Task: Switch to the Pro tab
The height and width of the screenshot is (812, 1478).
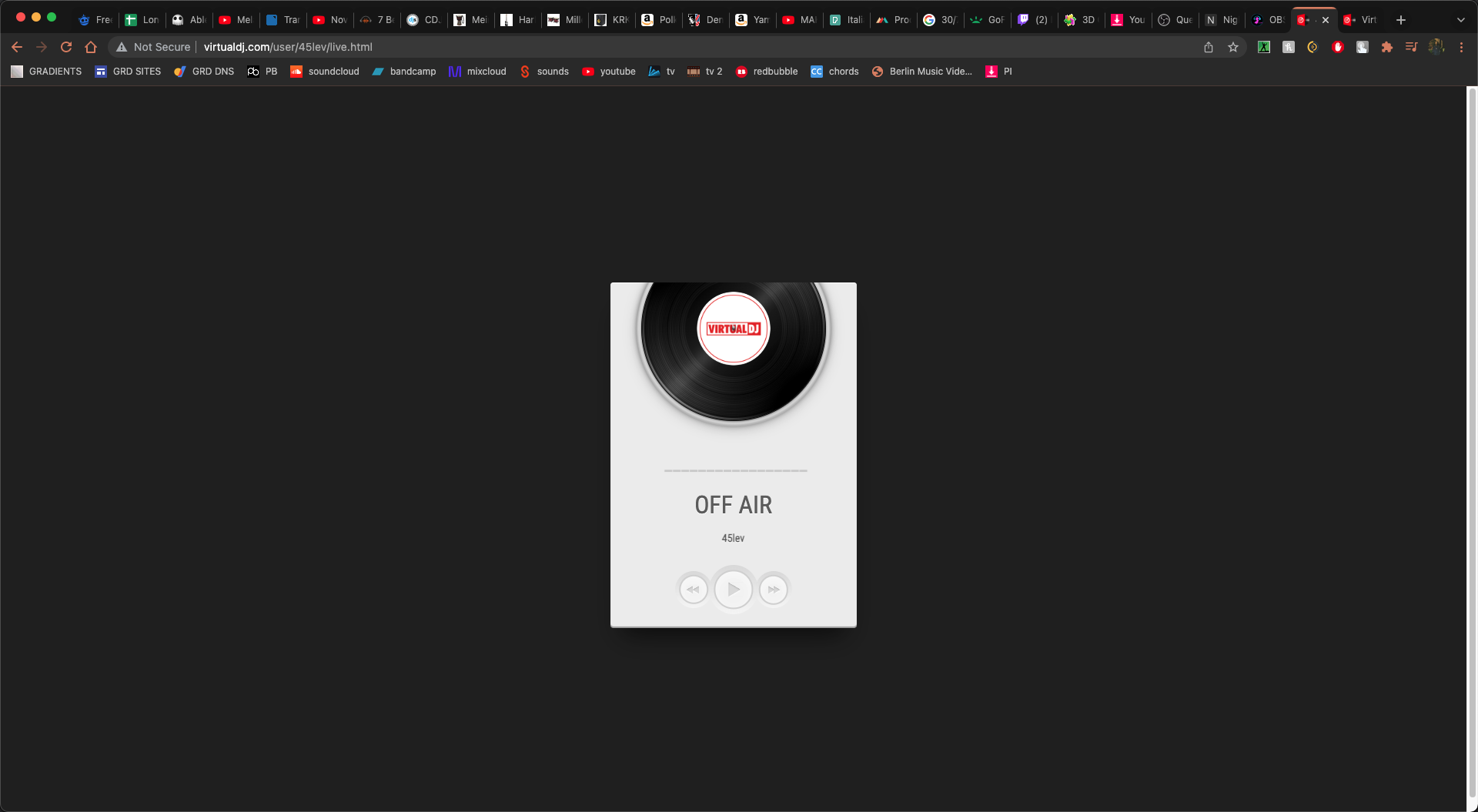Action: [893, 20]
